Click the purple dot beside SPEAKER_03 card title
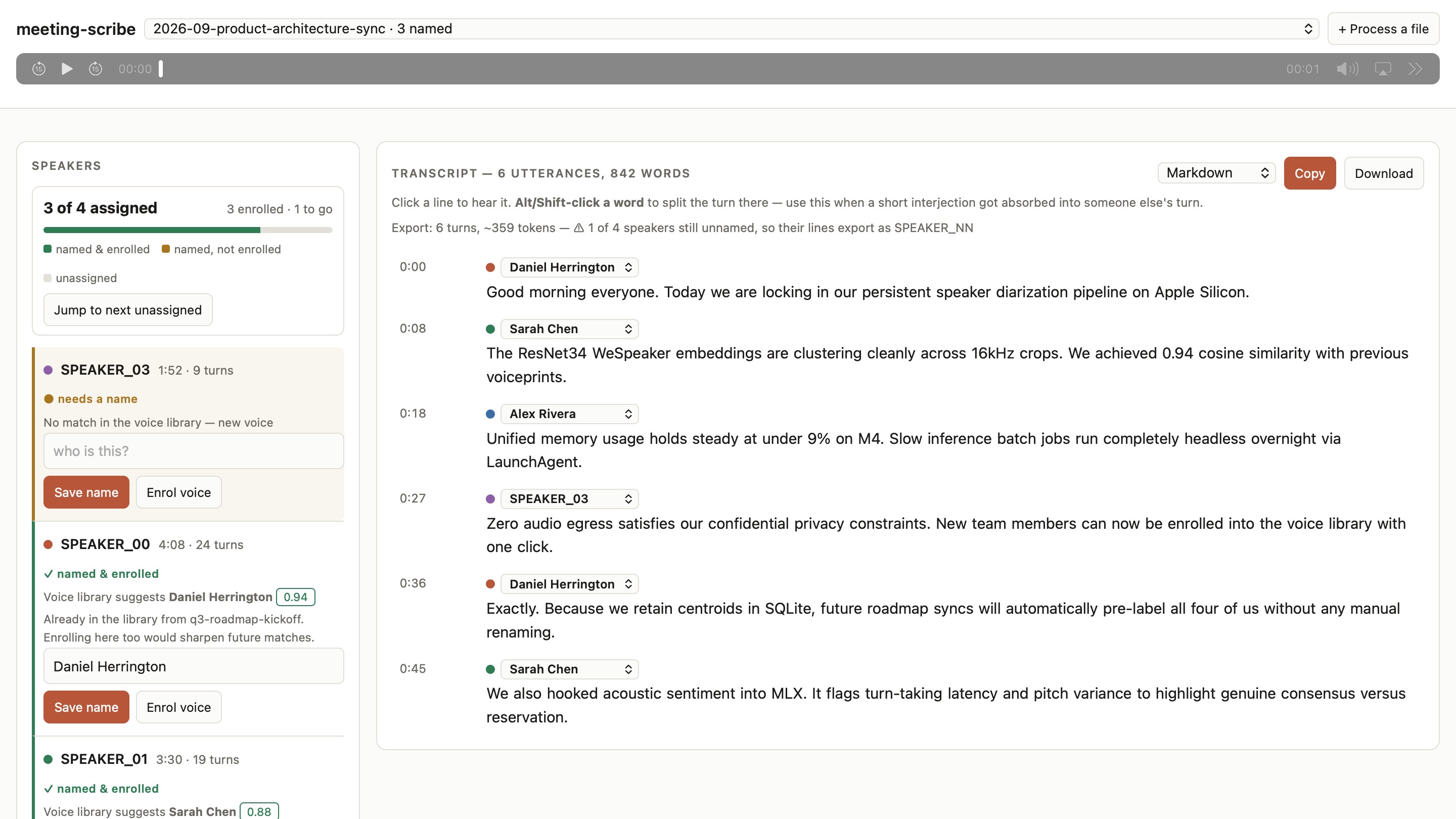 (x=48, y=370)
